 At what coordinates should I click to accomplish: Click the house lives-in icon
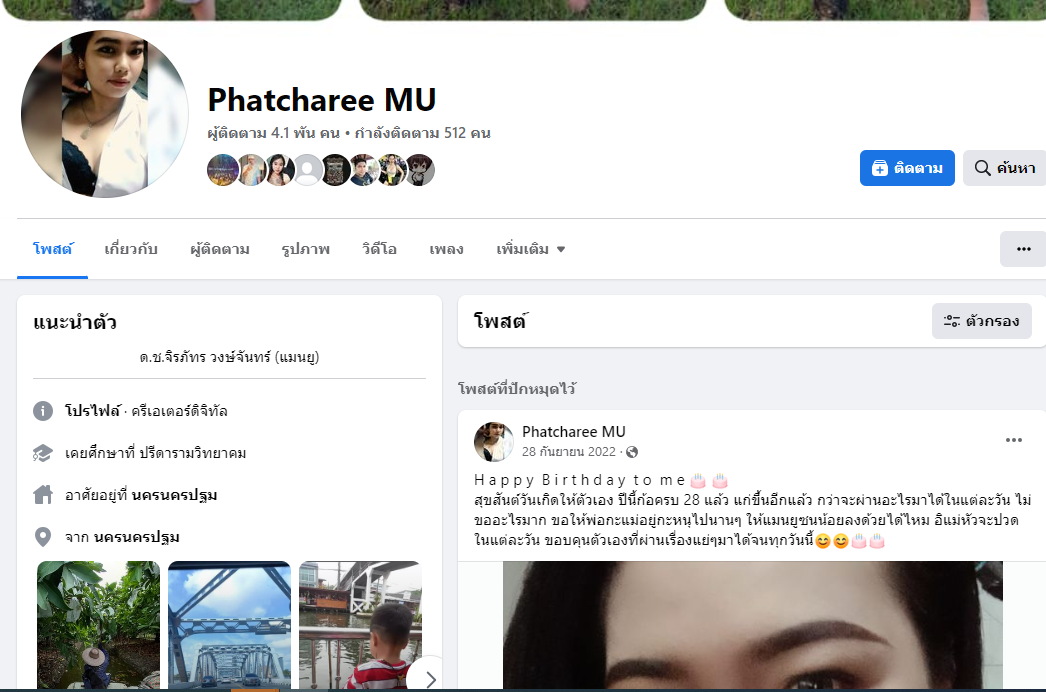(x=43, y=495)
